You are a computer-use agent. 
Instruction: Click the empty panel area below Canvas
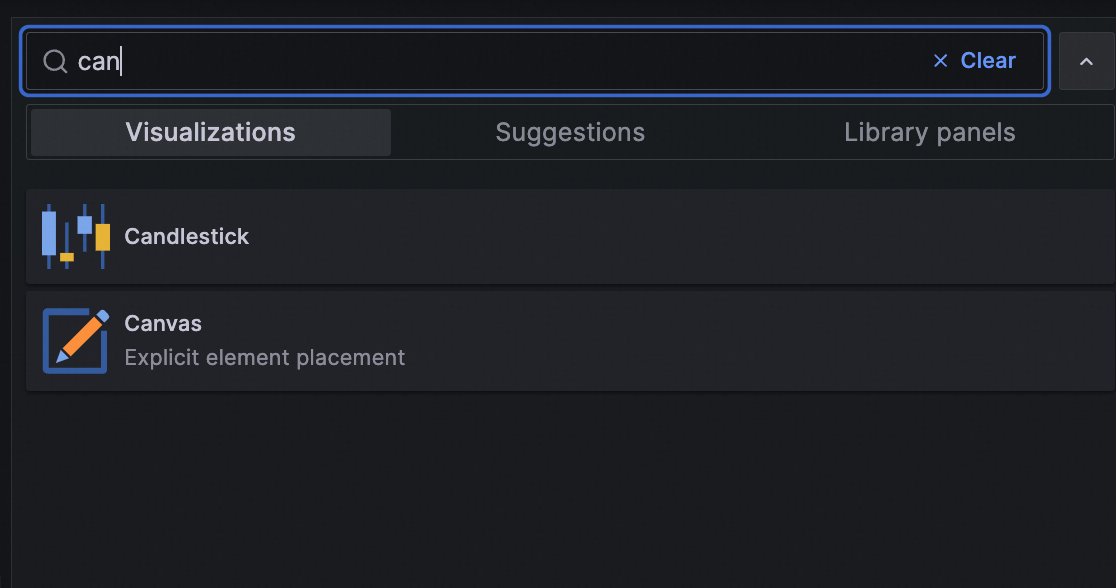tap(562, 491)
